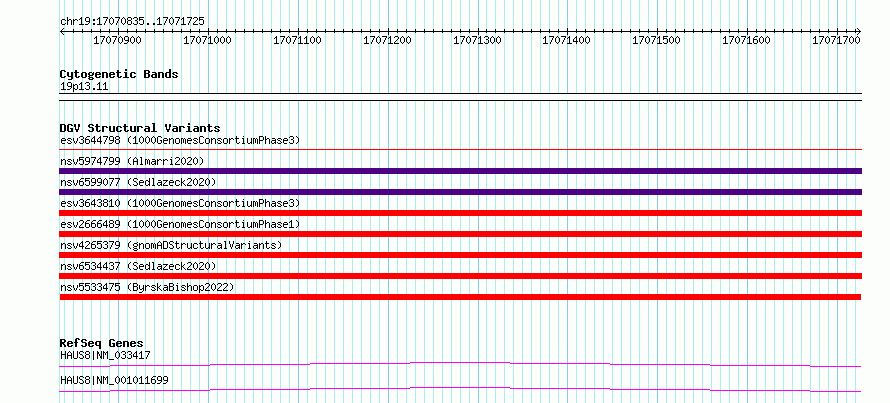Click the purple bar for nsv5974799
This screenshot has width=890, height=403.
460,171
